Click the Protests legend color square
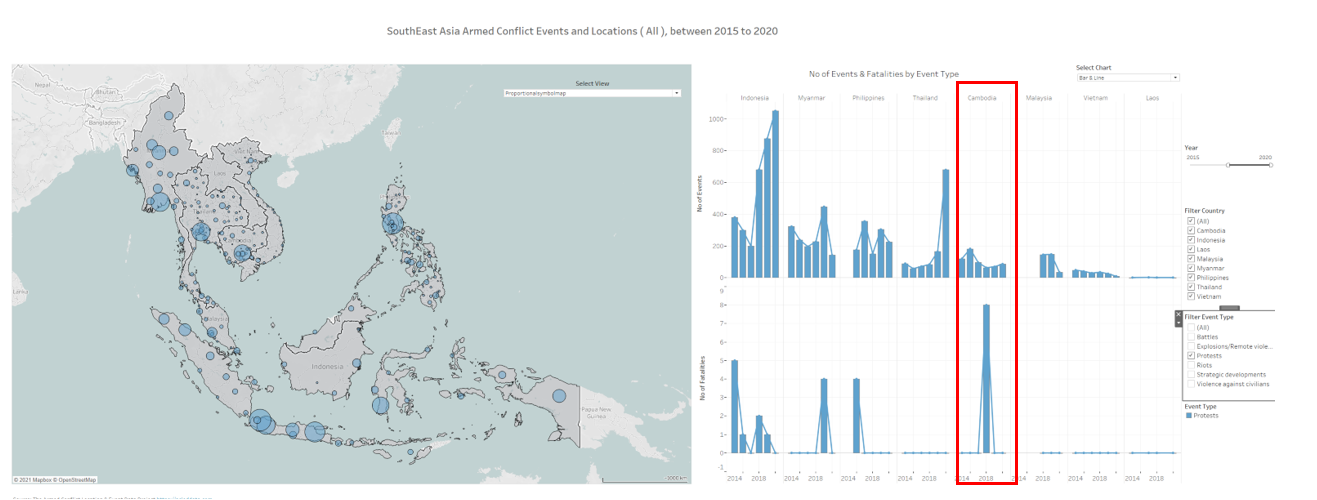Viewport: 1317px width, 500px height. point(1188,415)
